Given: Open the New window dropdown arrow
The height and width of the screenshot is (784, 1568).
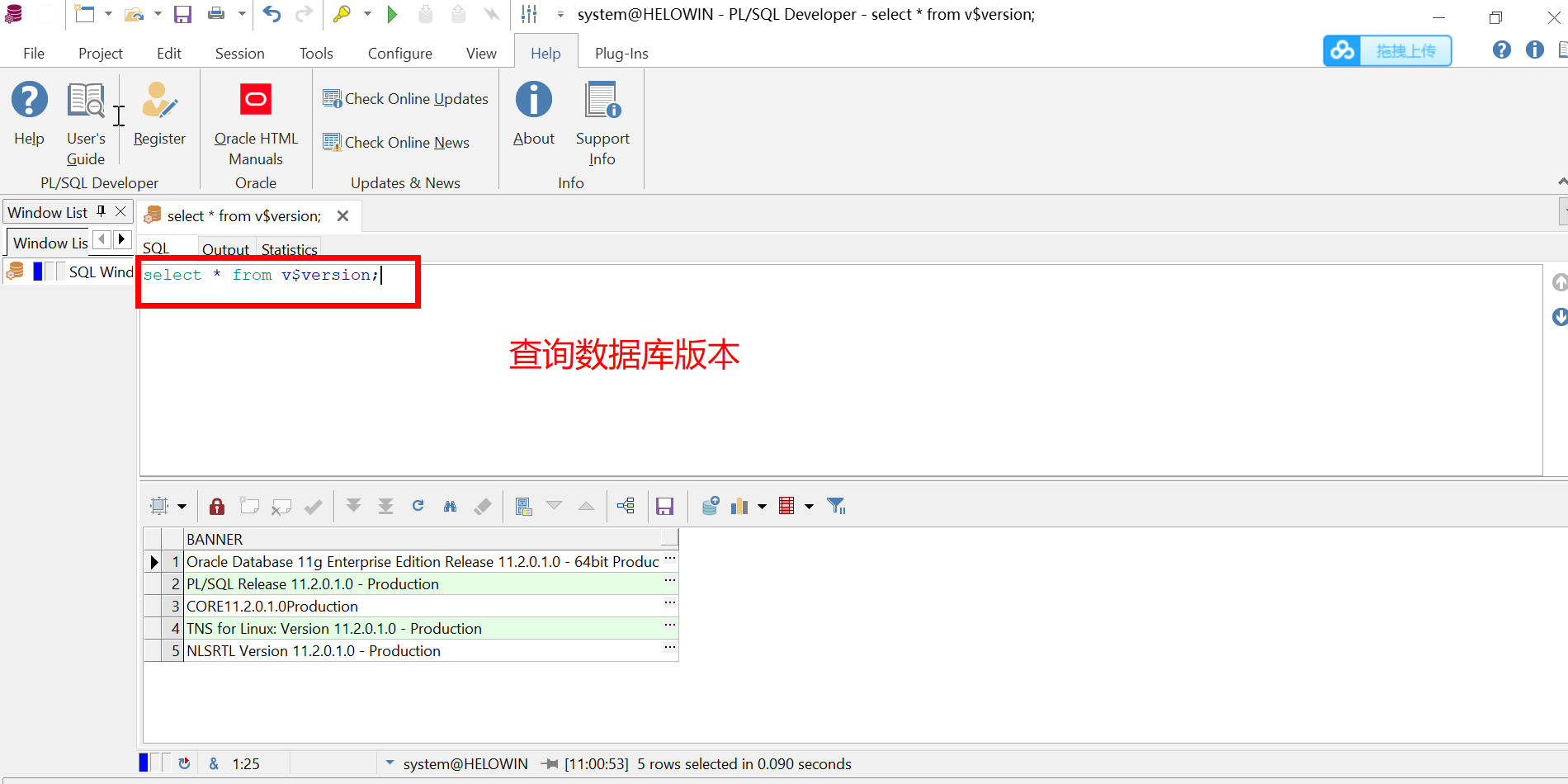Looking at the screenshot, I should (x=108, y=14).
